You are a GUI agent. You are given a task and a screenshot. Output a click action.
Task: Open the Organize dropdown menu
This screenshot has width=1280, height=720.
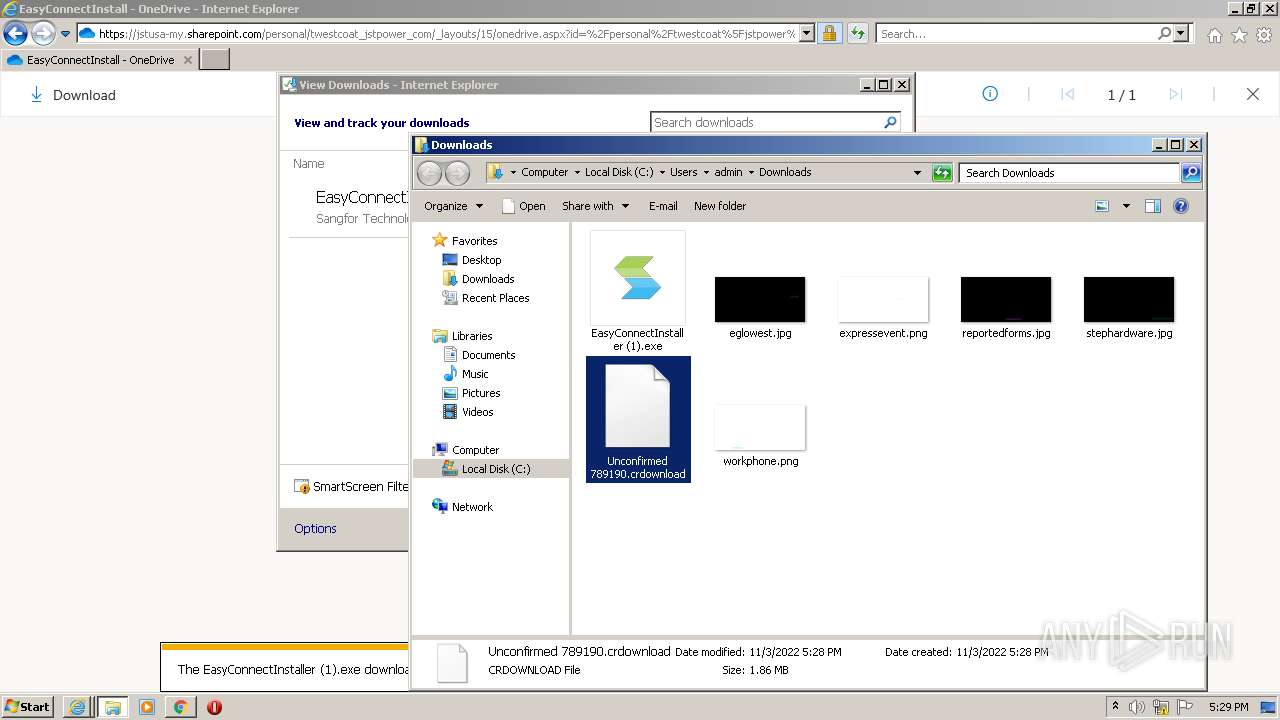tap(453, 206)
